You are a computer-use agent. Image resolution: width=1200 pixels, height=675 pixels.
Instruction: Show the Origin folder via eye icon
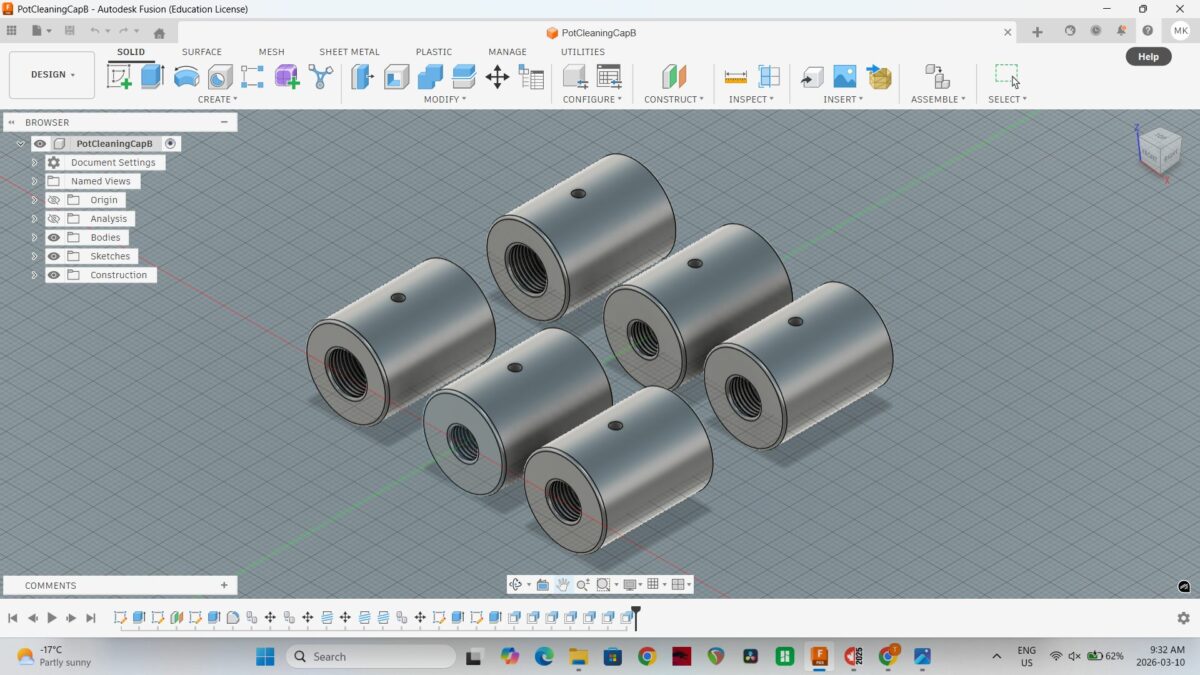click(54, 200)
